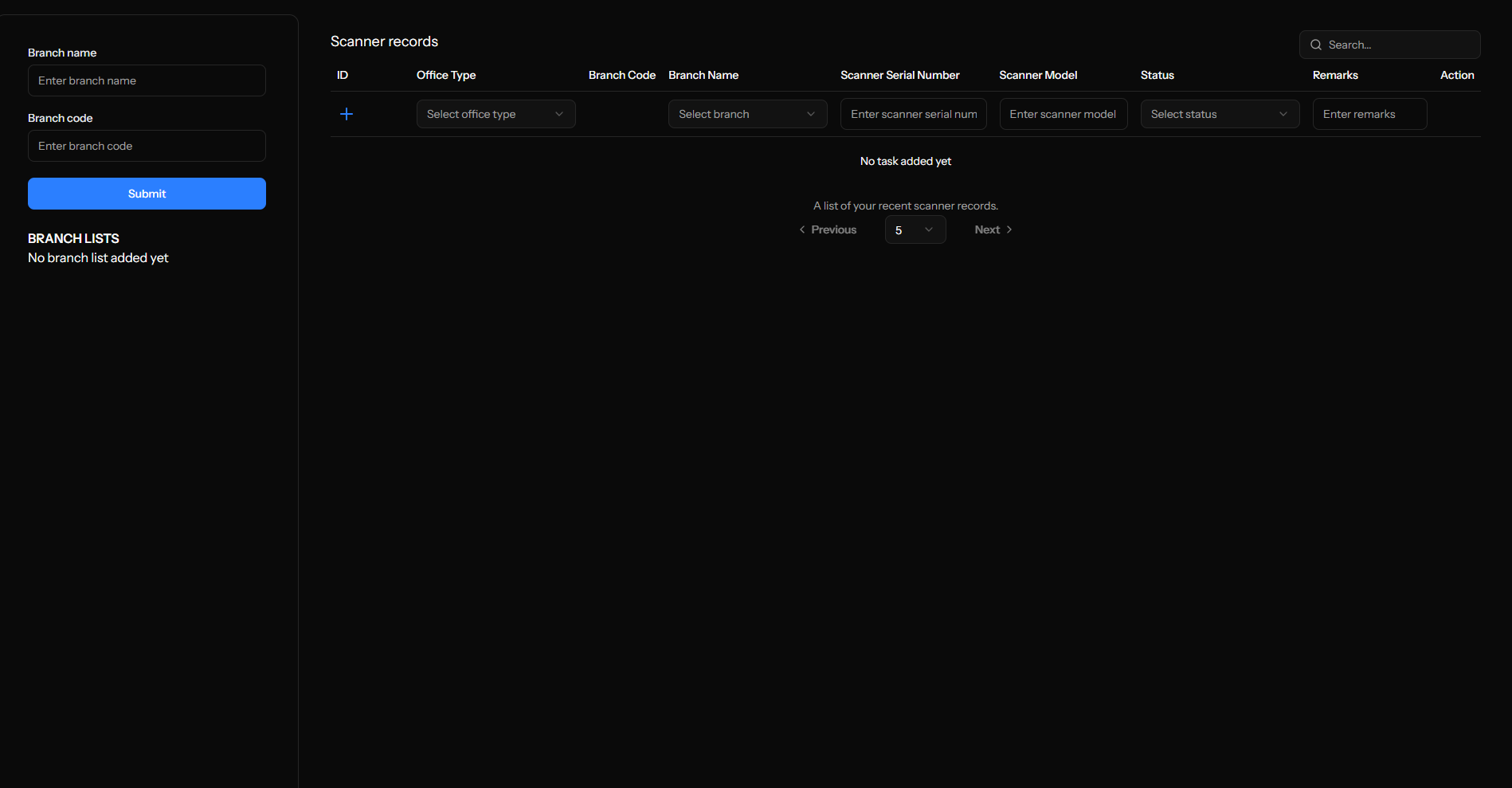Screen dimensions: 1512x788
Task: Click the plus icon to add record
Action: pos(347,114)
